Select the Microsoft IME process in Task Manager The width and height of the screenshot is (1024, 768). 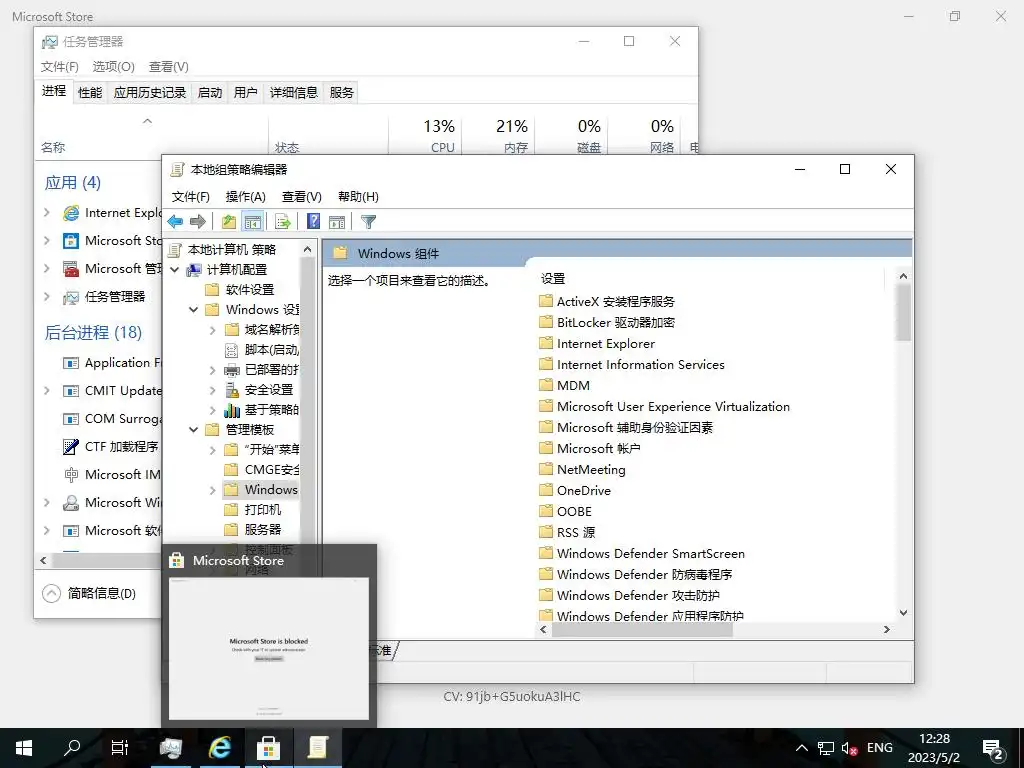tap(111, 475)
